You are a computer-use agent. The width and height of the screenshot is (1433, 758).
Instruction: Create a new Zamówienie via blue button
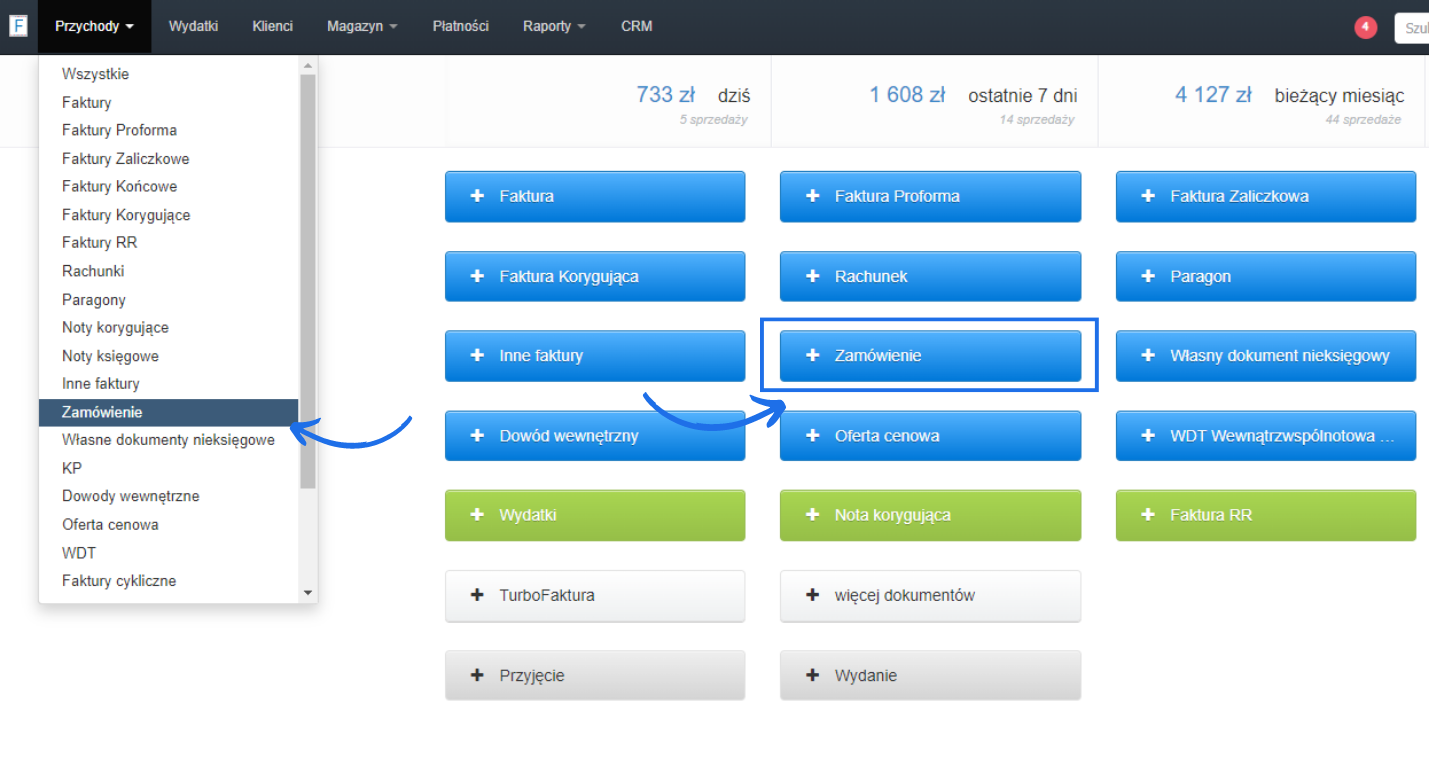click(930, 355)
